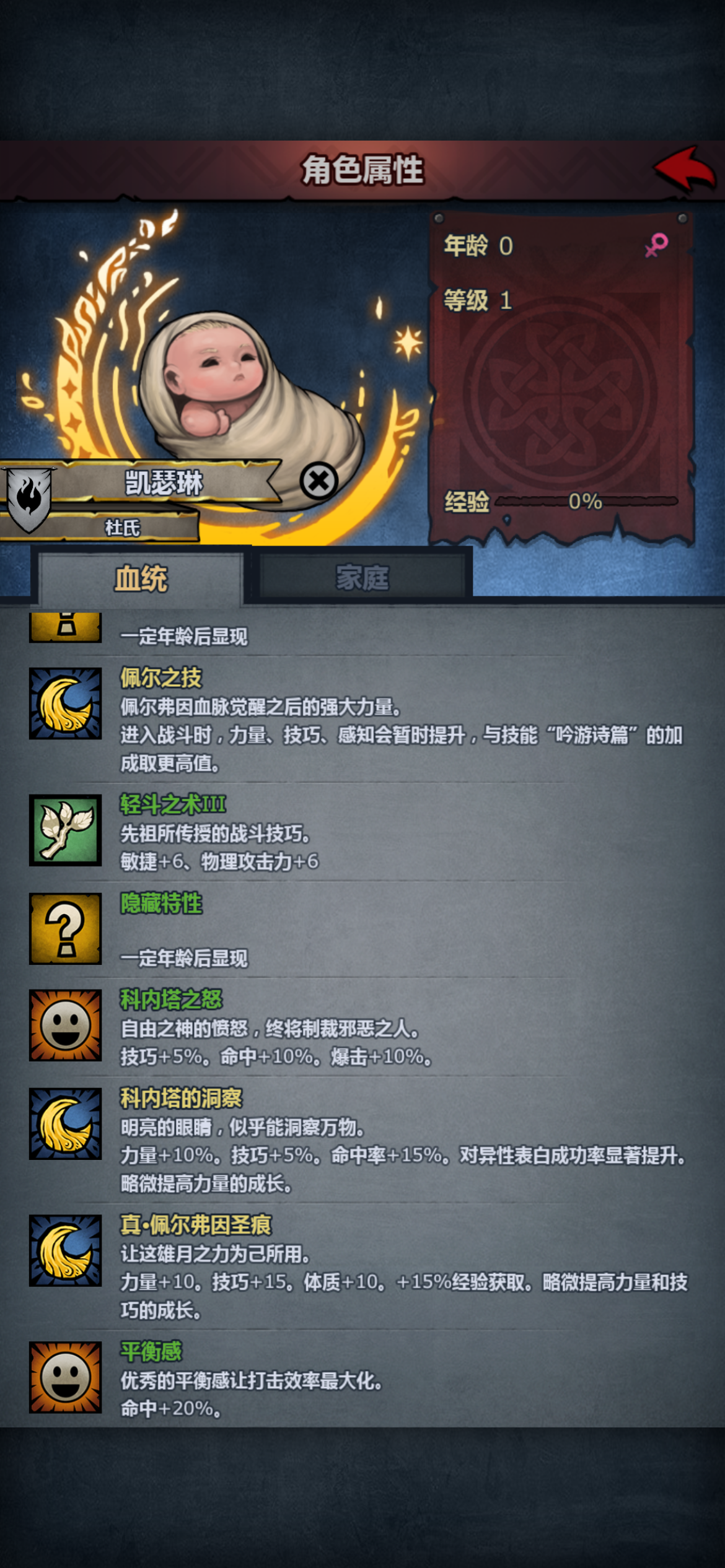Click the red back arrow
The width and height of the screenshot is (725, 1568).
click(684, 168)
